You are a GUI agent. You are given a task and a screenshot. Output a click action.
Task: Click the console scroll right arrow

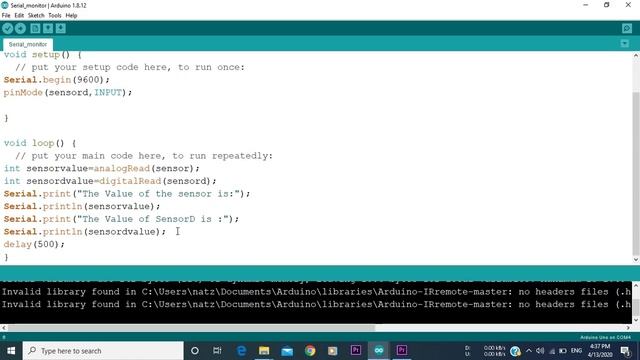(628, 327)
